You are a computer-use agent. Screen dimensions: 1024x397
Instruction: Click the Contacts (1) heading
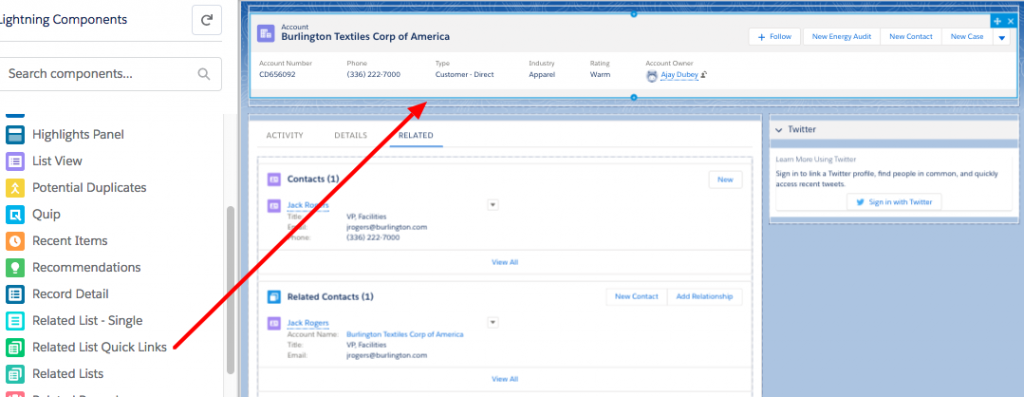313,179
